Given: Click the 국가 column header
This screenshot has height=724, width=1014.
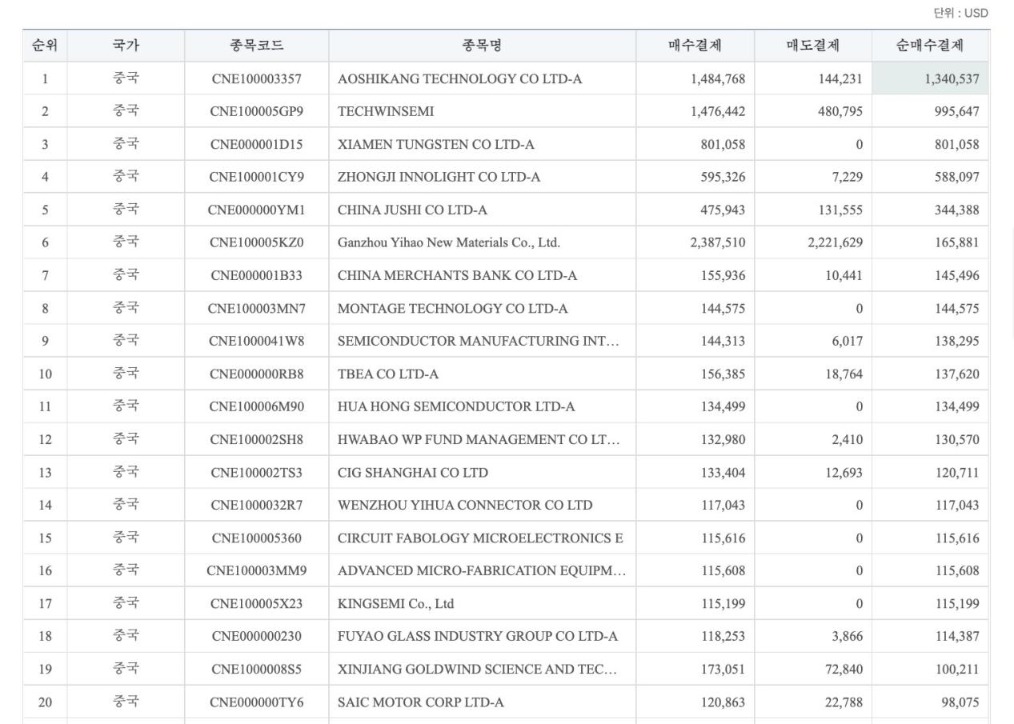Looking at the screenshot, I should (x=125, y=45).
